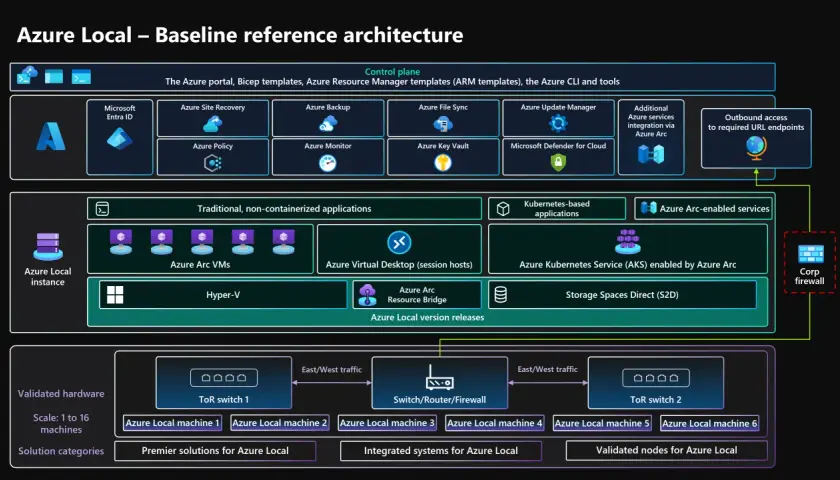Click the Hyper-V Windows logo icon
Image resolution: width=840 pixels, height=480 pixels.
115,295
